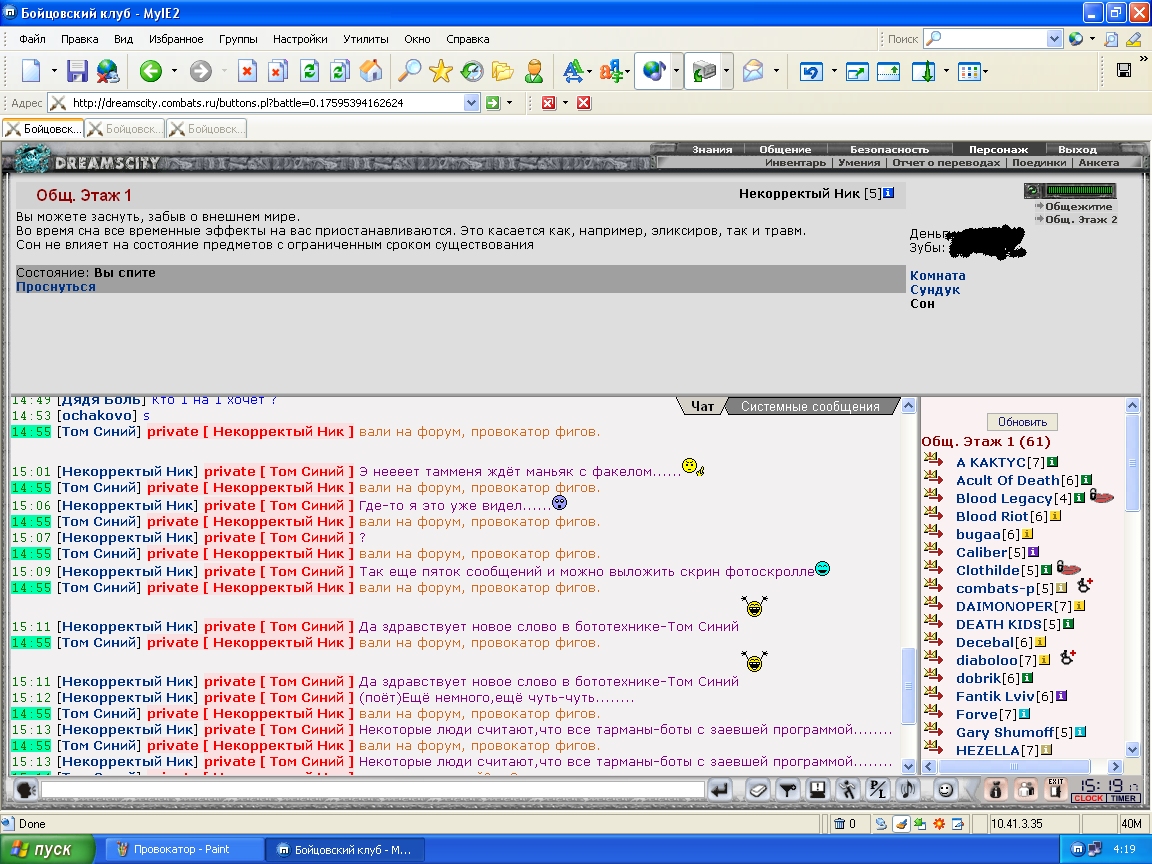This screenshot has height=864, width=1152.
Task: Open the dropdown next to the grid layout icon
Action: coord(985,71)
